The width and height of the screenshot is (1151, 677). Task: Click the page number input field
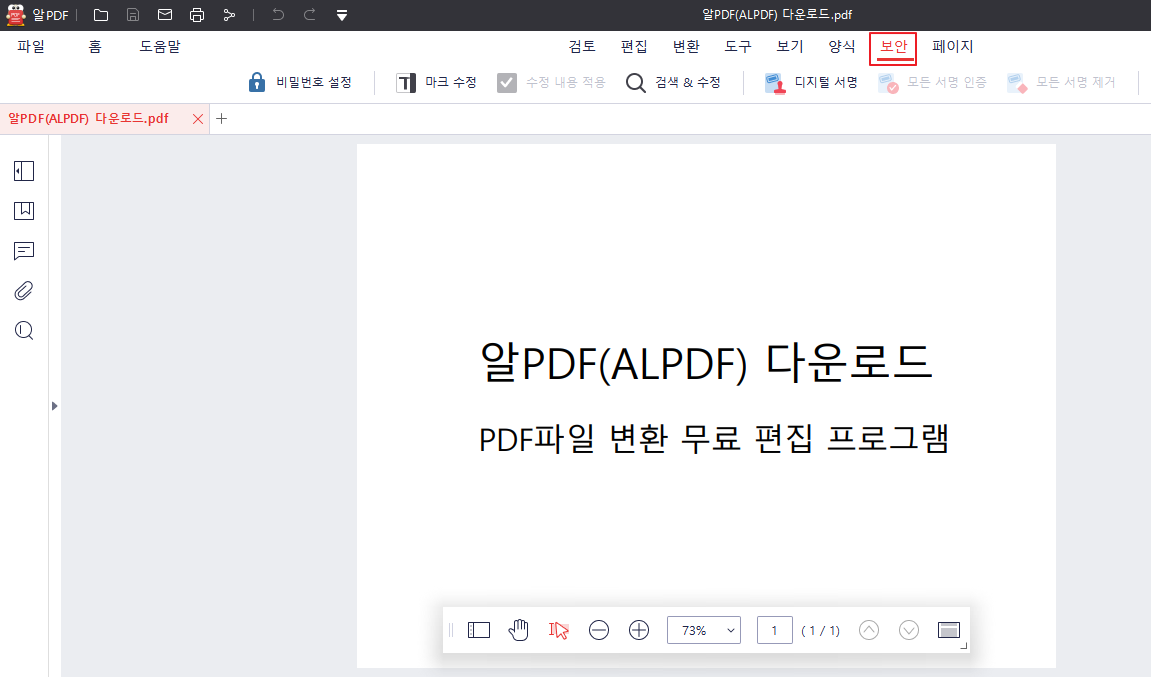pos(774,629)
